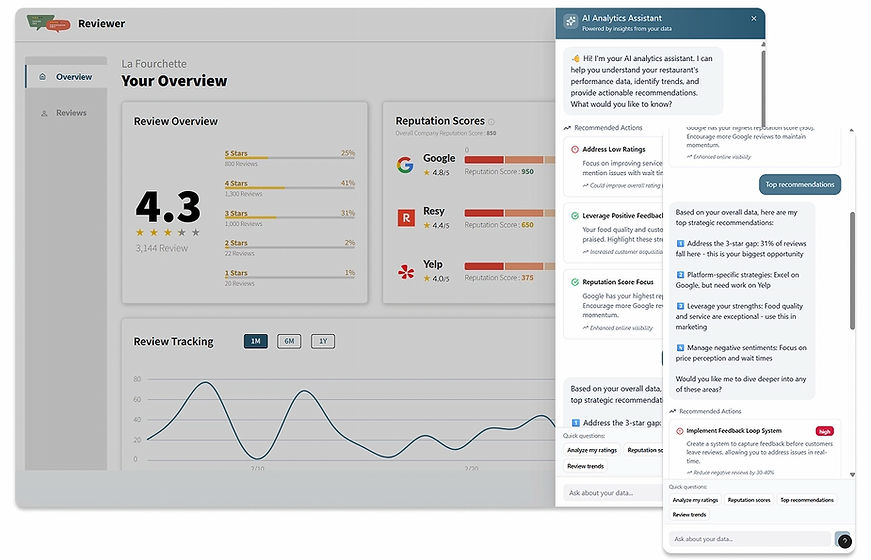Image resolution: width=871 pixels, height=560 pixels.
Task: Click the 3,144 Review count text
Action: (x=162, y=248)
